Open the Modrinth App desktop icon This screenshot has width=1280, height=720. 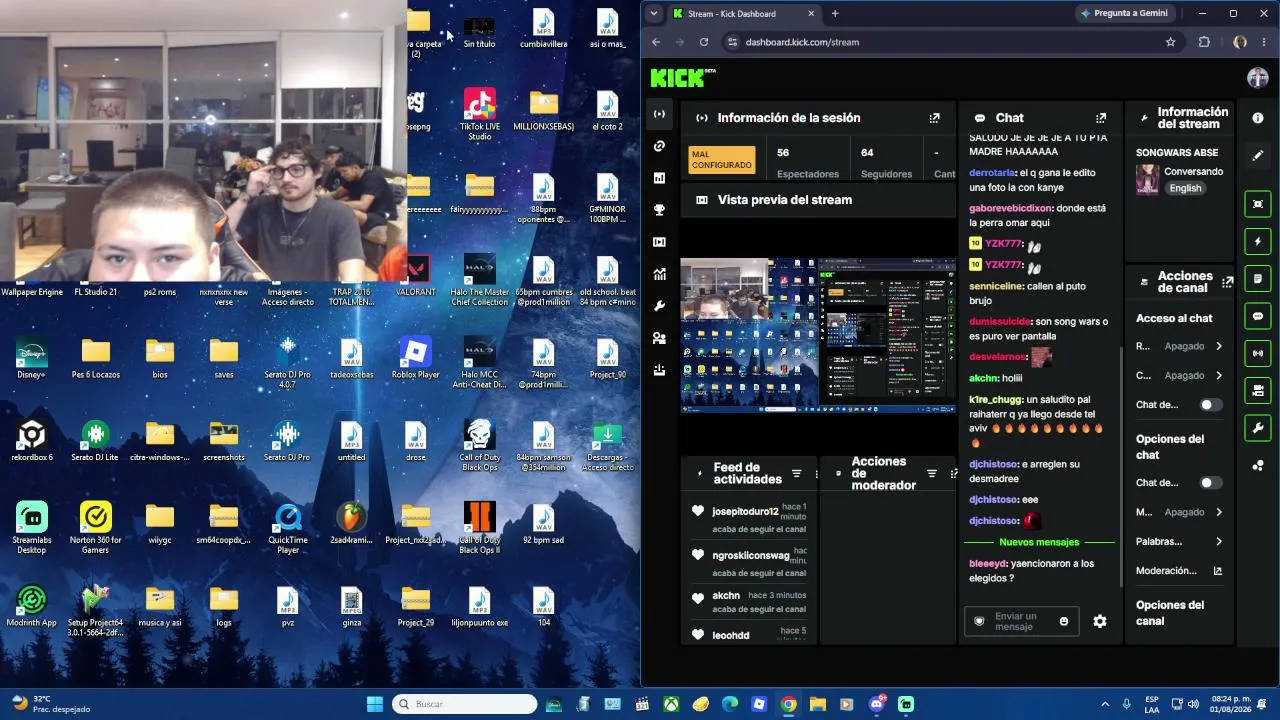[32, 605]
